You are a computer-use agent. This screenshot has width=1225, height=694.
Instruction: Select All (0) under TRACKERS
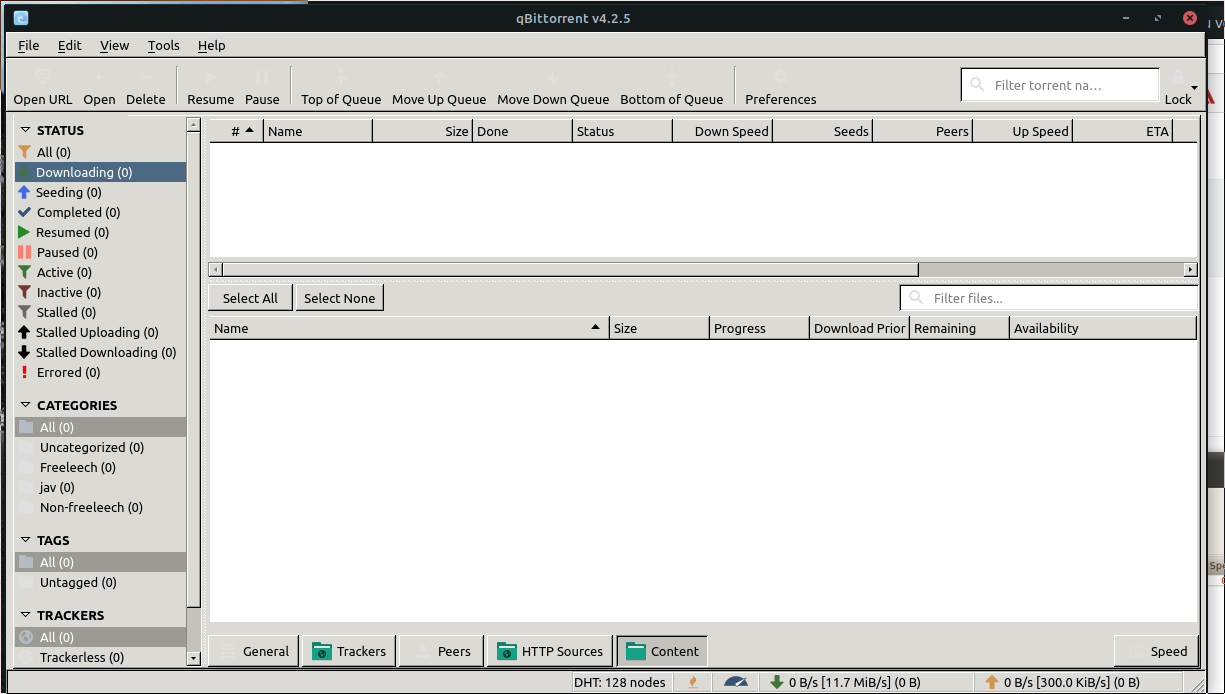[100, 637]
